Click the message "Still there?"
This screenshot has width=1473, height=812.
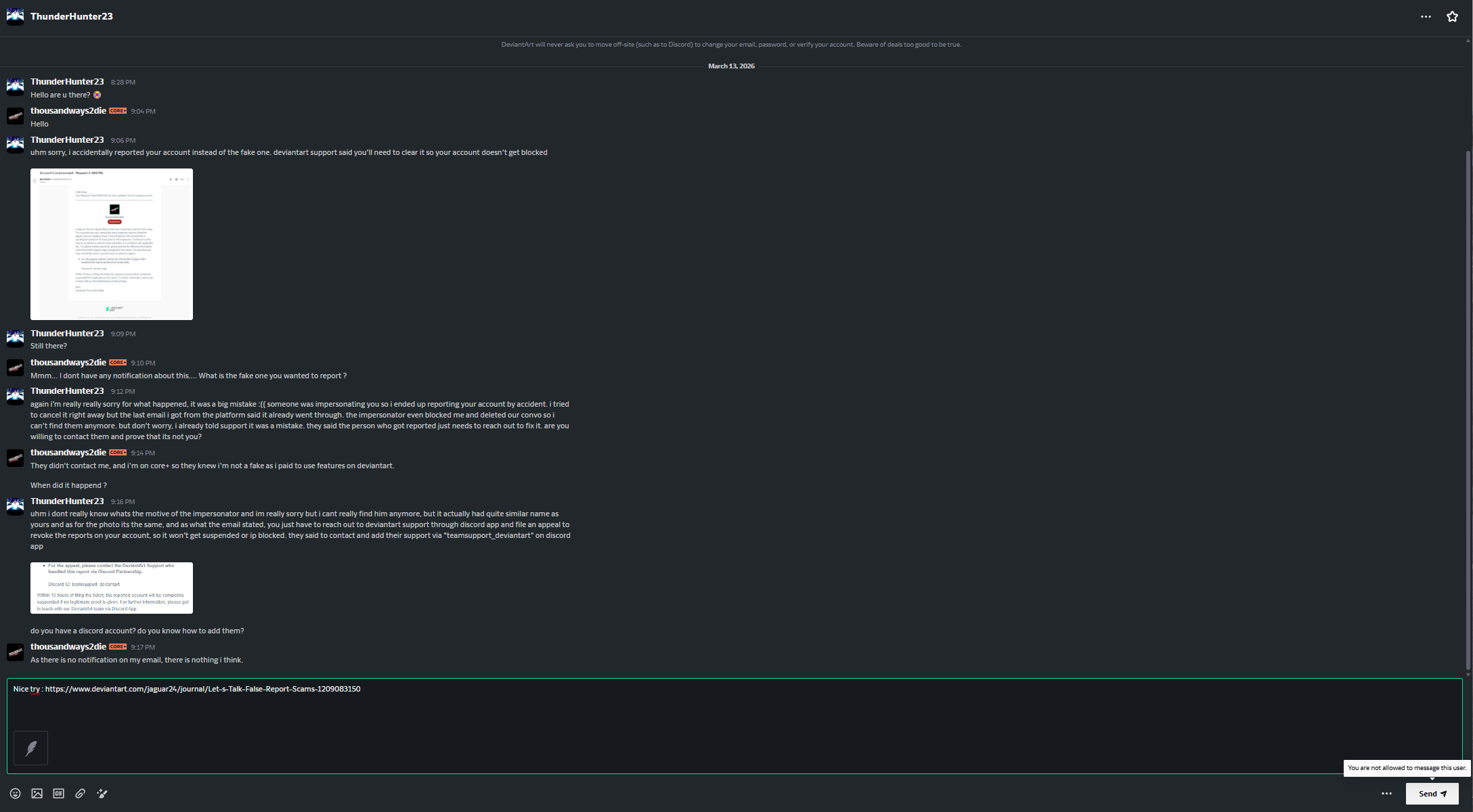pos(49,346)
